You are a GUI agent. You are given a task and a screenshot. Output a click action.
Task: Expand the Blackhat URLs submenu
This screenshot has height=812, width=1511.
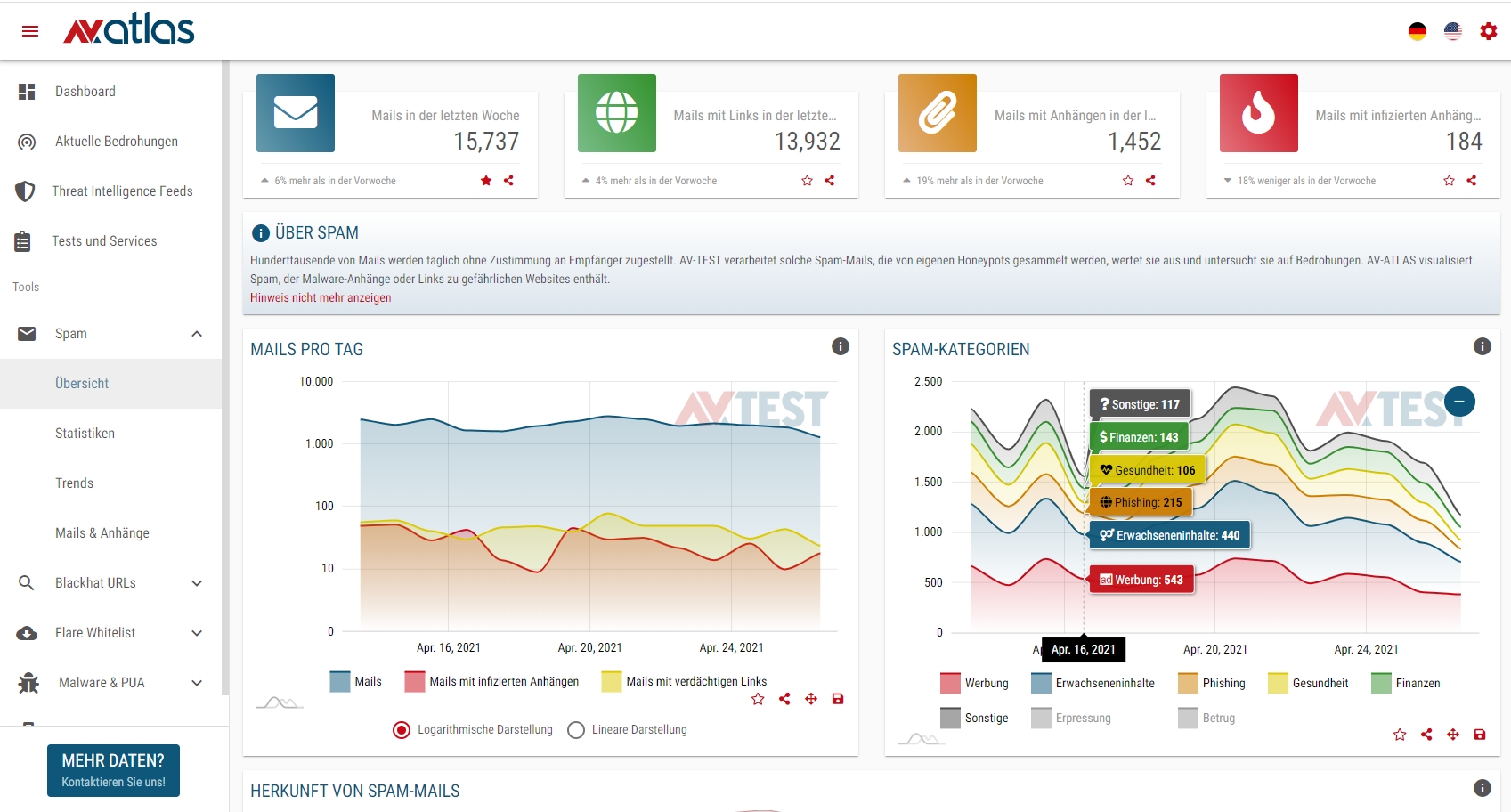197,583
